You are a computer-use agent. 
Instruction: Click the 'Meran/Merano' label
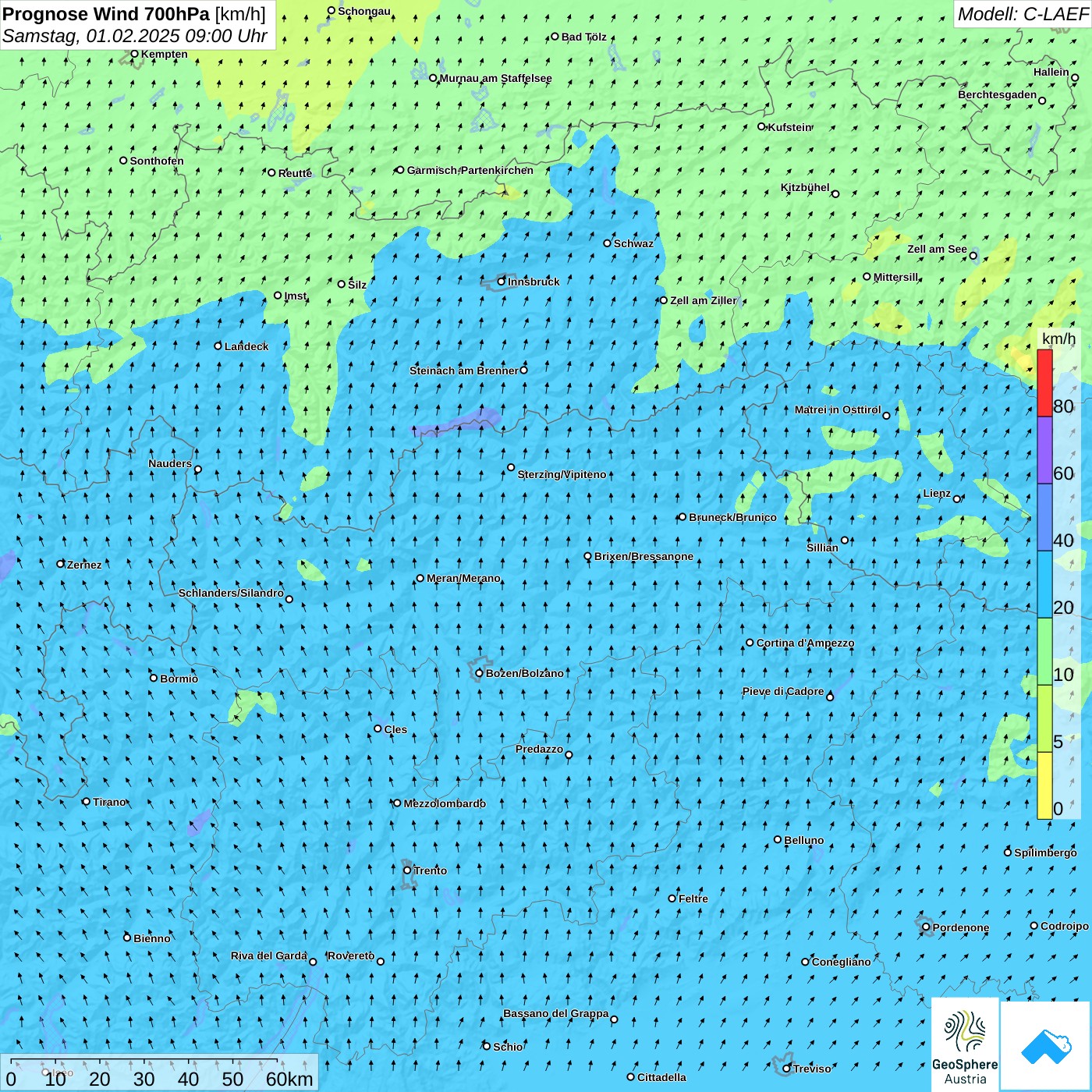pyautogui.click(x=463, y=578)
